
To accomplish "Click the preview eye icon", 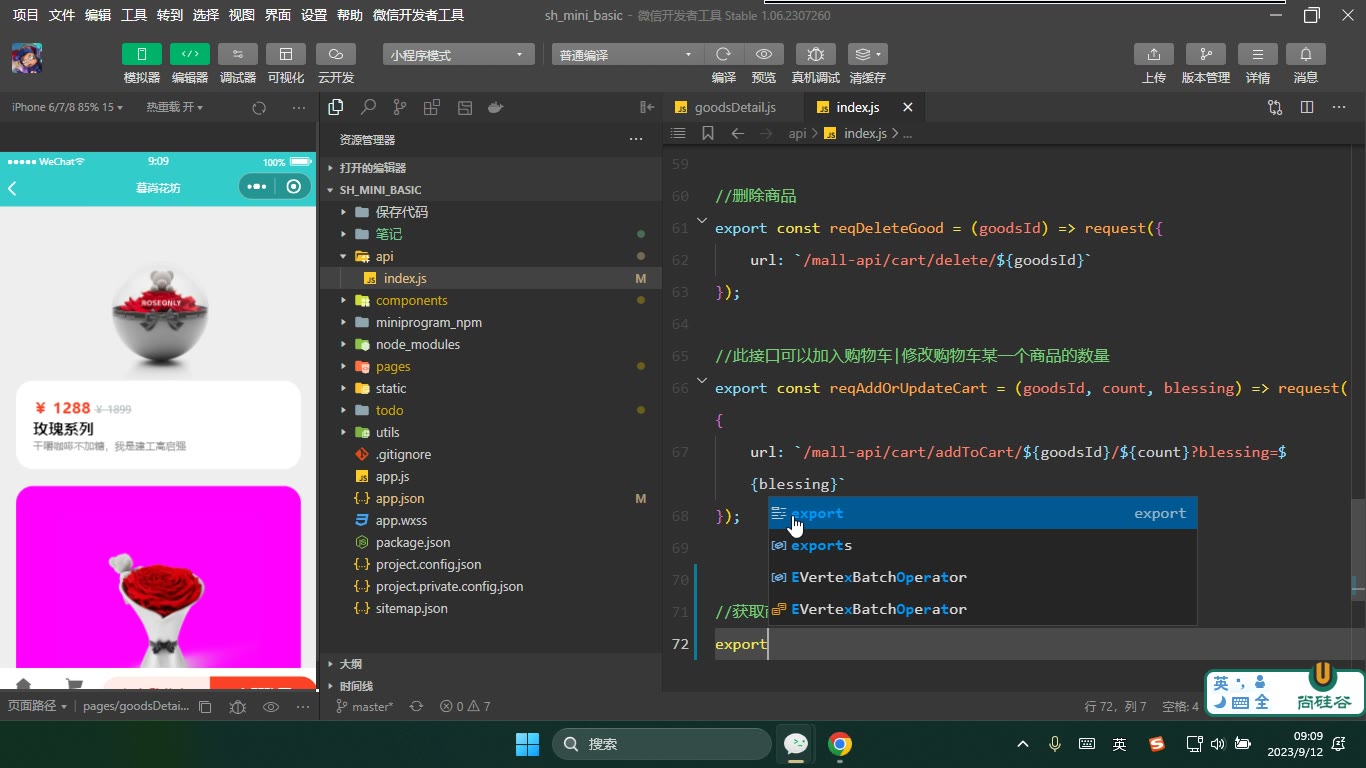I will [x=764, y=54].
